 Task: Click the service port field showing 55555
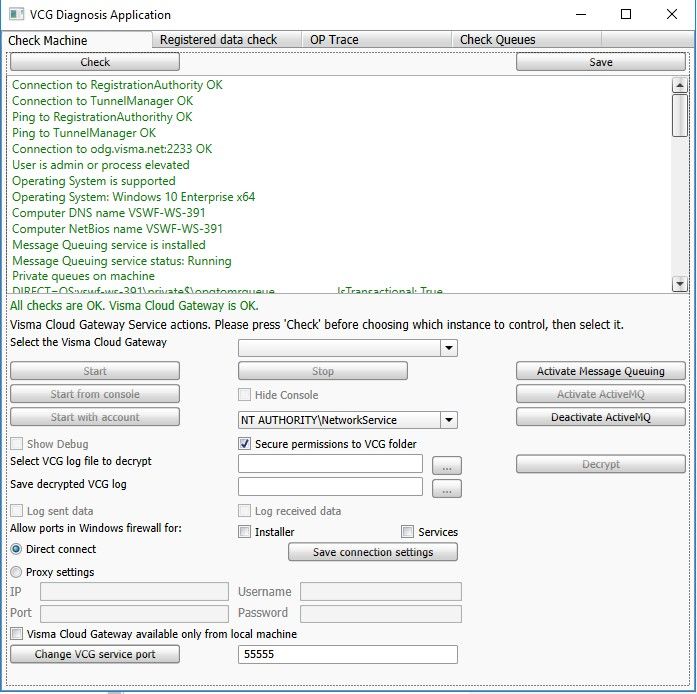coord(348,654)
